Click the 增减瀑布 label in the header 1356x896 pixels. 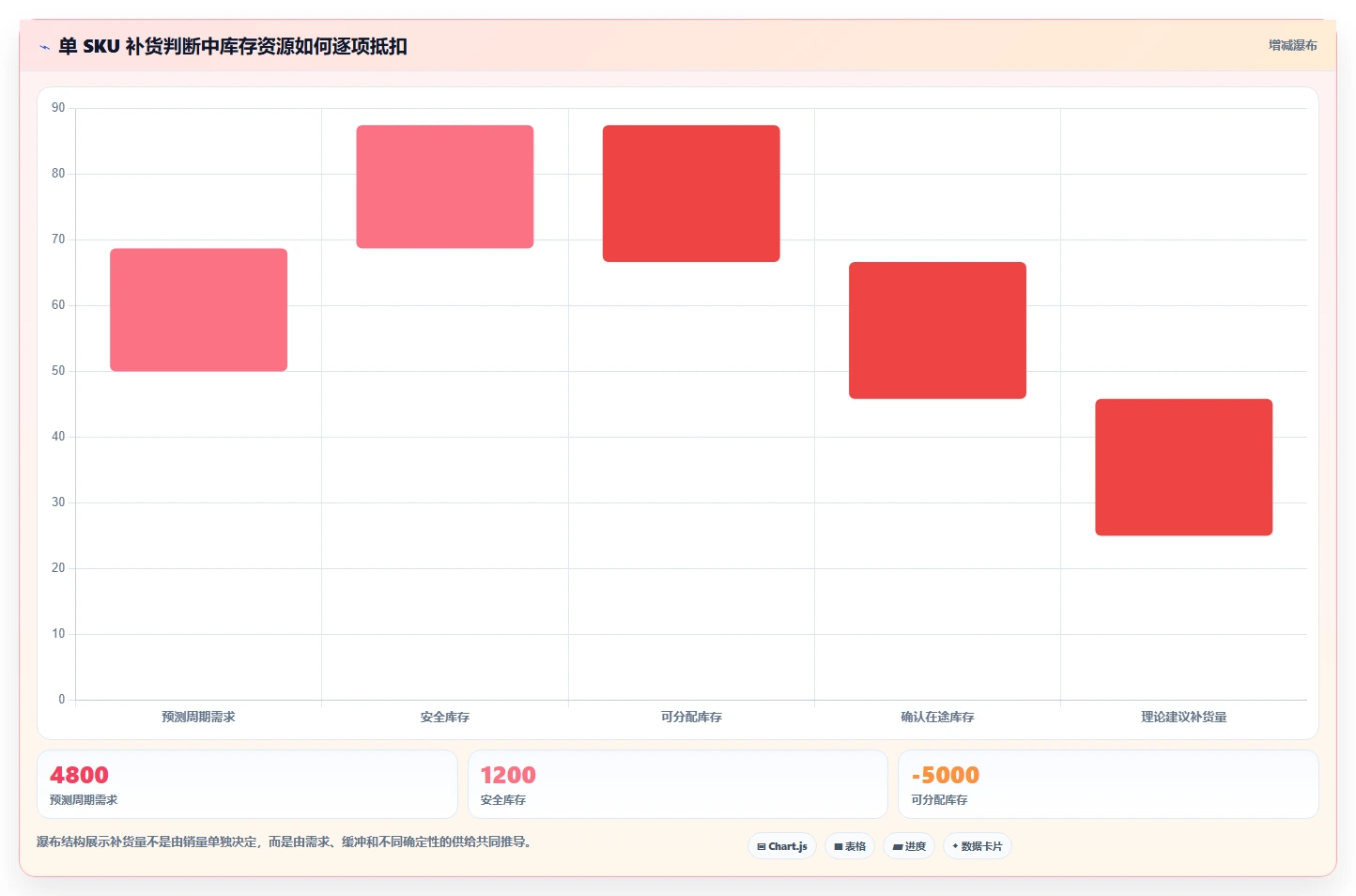tap(1292, 45)
